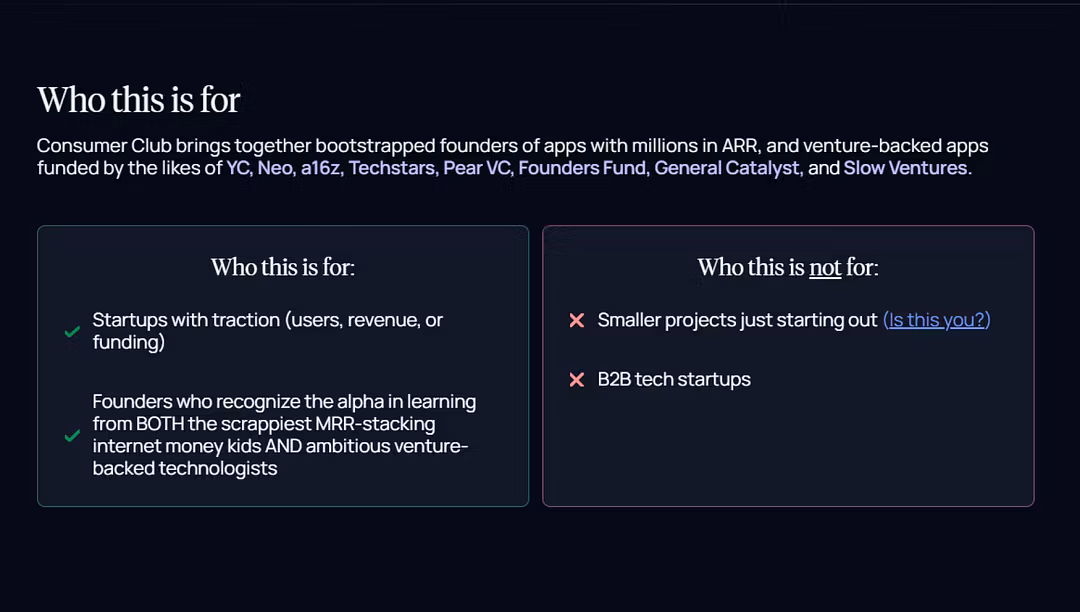Screen dimensions: 1080x612
Task: Click the red X beside Smaller projects
Action: click(x=577, y=320)
